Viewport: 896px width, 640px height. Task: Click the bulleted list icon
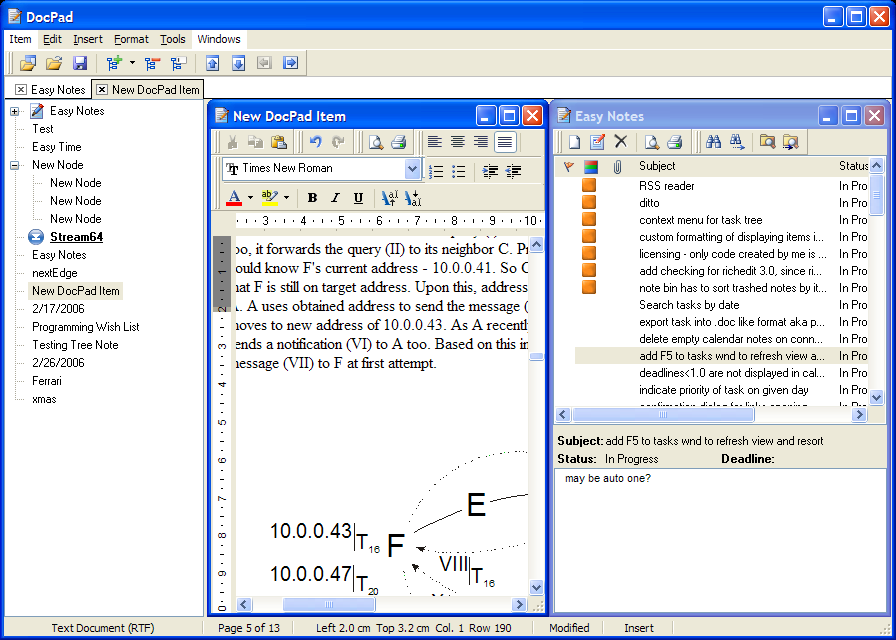pyautogui.click(x=458, y=171)
